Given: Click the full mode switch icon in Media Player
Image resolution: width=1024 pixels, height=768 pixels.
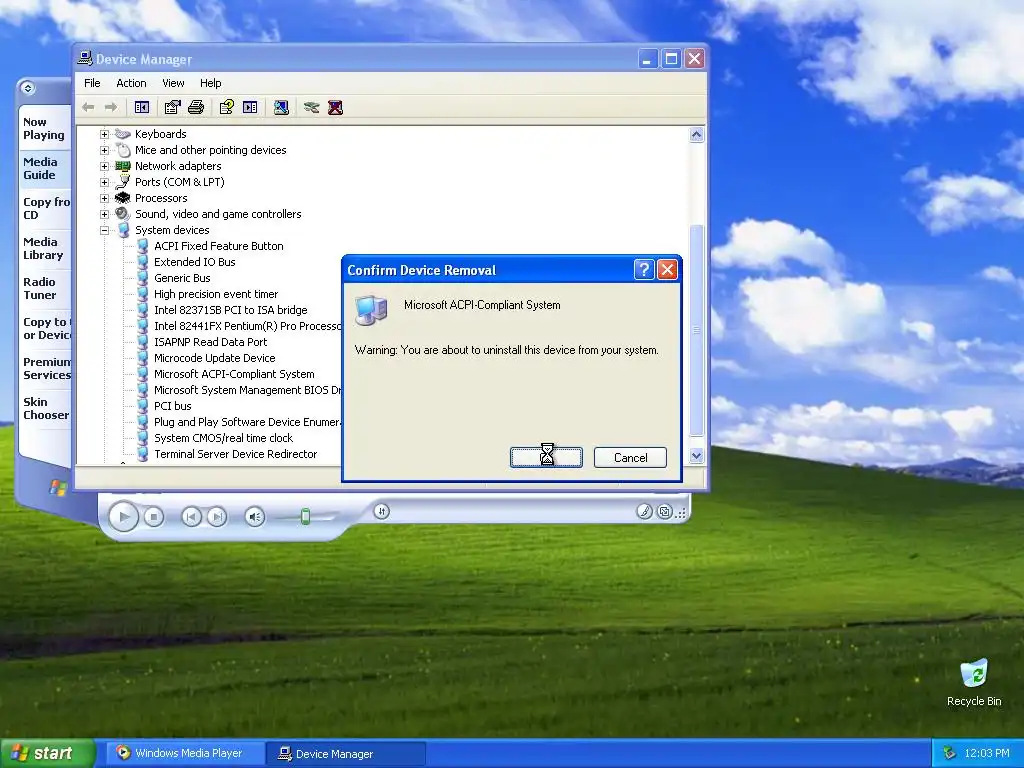Looking at the screenshot, I should coord(665,511).
